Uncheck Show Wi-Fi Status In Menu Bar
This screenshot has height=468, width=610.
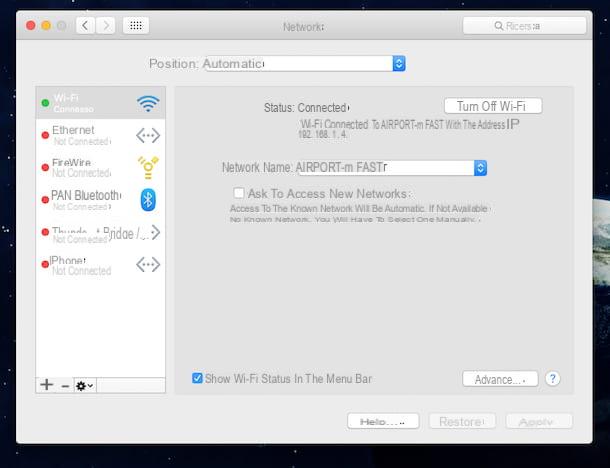click(x=197, y=378)
